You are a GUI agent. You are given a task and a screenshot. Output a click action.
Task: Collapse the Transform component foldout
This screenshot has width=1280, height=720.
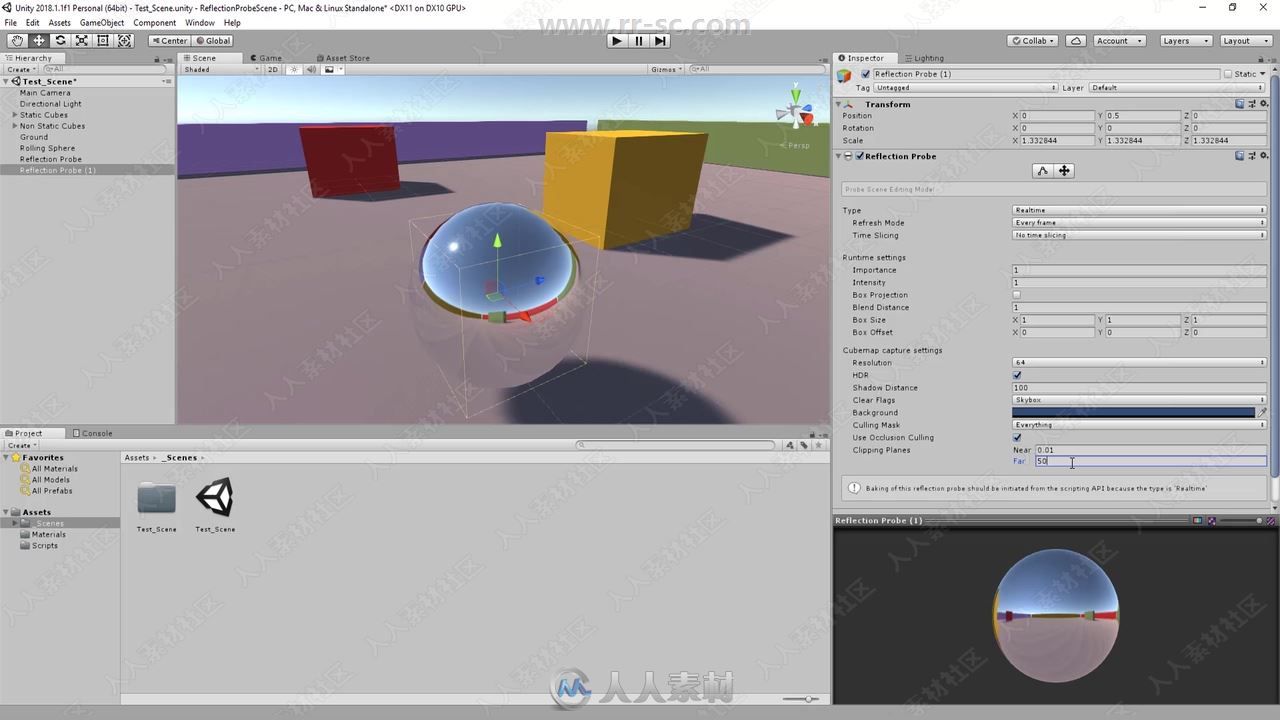[839, 104]
